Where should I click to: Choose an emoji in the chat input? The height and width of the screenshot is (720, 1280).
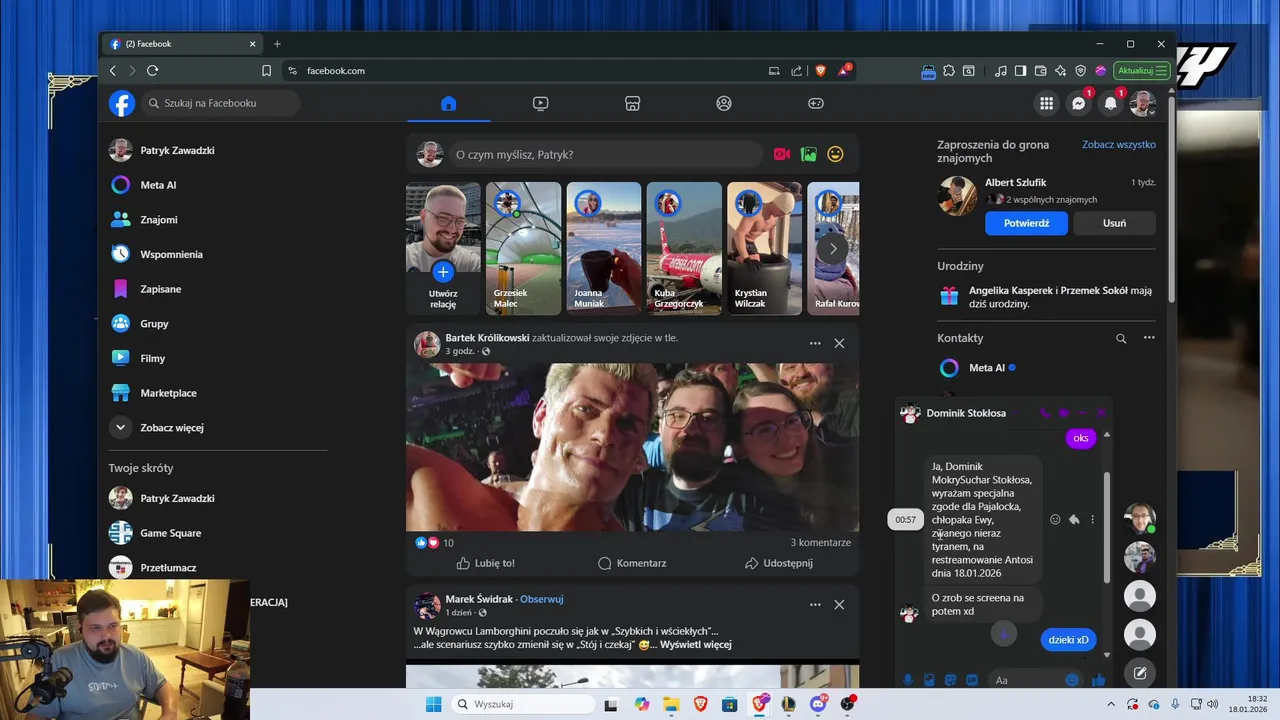(1072, 680)
